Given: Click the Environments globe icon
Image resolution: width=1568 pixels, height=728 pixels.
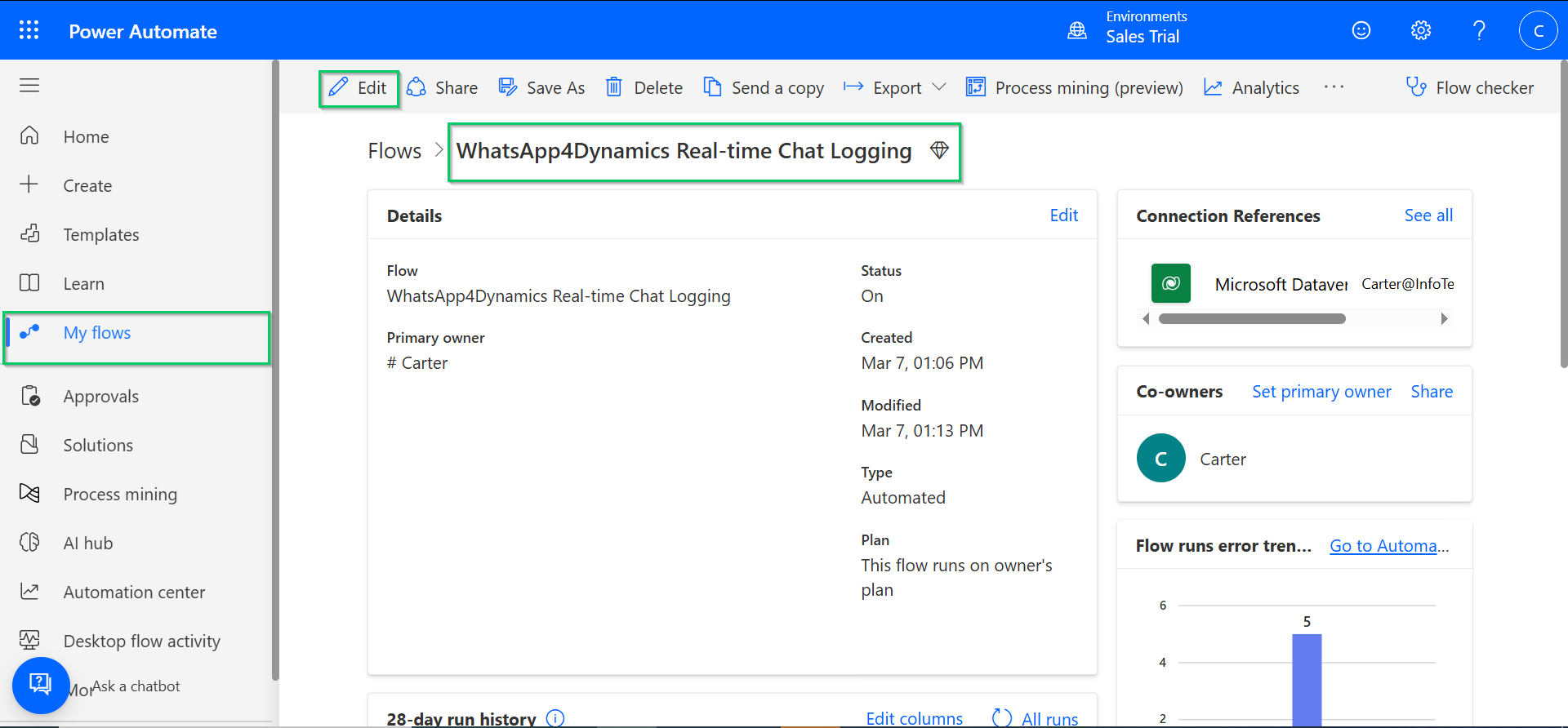Looking at the screenshot, I should 1077,31.
